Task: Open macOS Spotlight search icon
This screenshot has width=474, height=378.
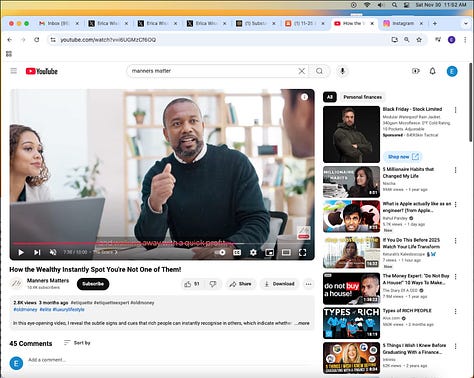Action: (394, 5)
